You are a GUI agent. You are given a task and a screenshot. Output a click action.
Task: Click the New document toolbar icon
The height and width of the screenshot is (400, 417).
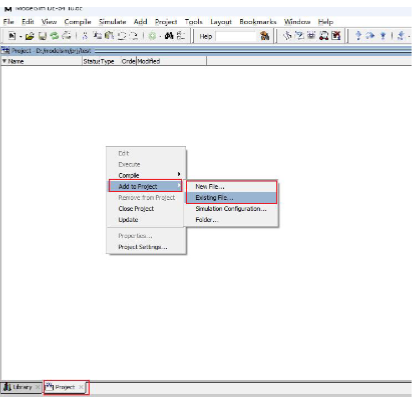pos(12,36)
